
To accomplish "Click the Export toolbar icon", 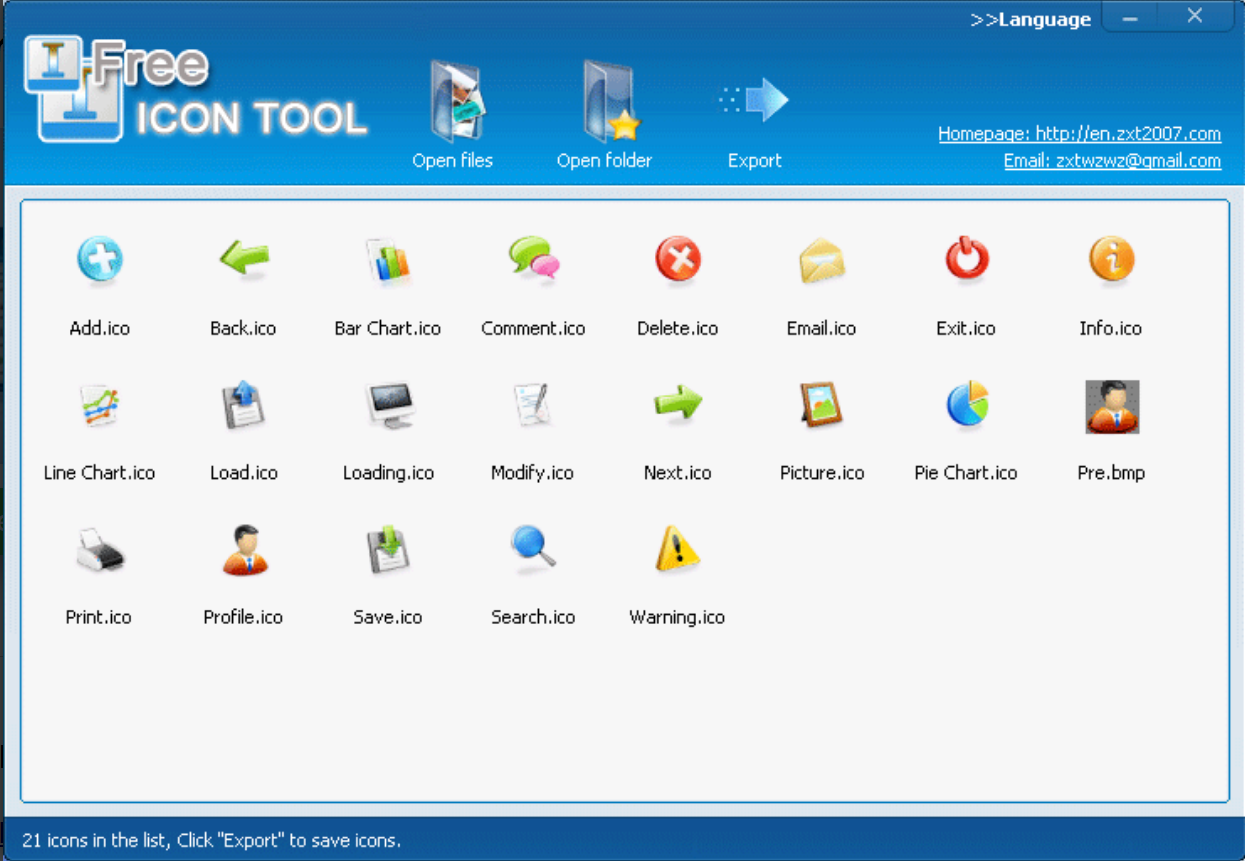I will click(755, 100).
